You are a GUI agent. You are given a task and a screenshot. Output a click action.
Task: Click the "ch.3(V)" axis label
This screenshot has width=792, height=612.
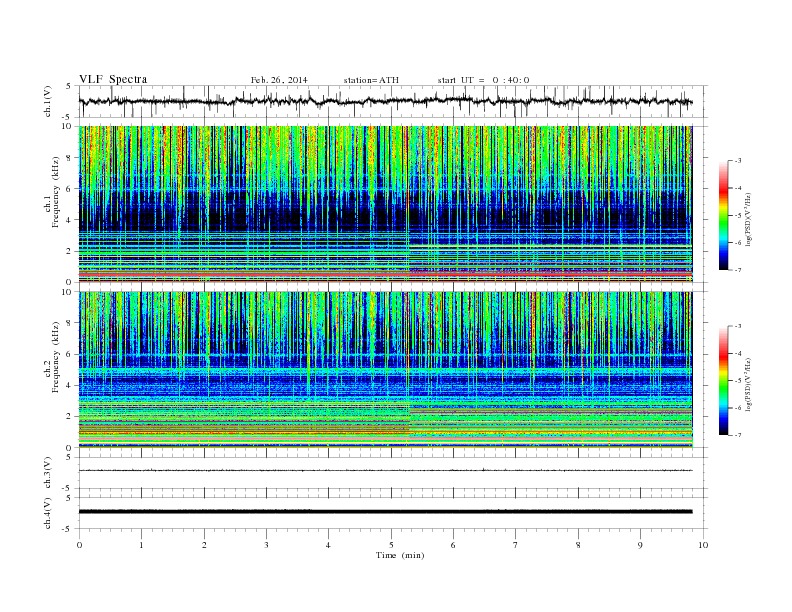point(48,473)
